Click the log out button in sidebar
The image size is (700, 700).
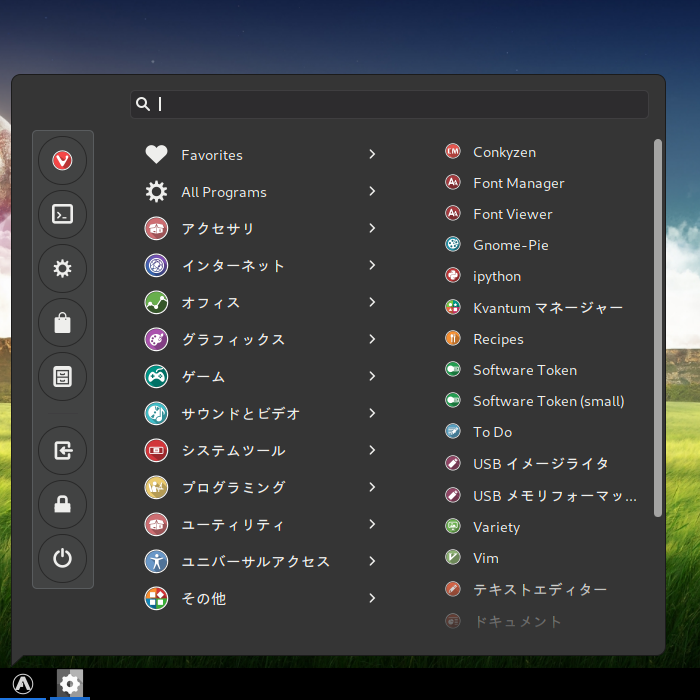[x=62, y=450]
